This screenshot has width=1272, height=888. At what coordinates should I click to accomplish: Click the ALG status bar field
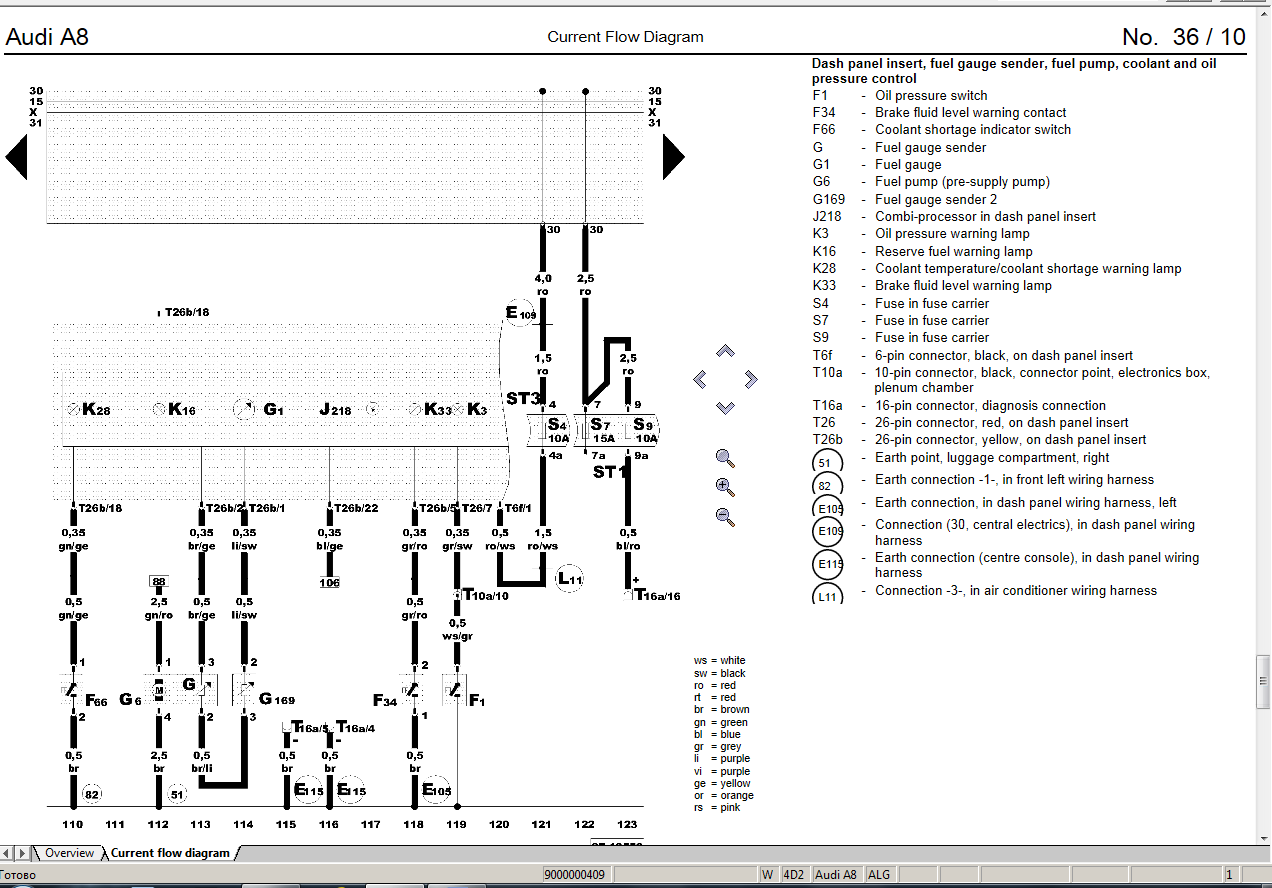879,874
